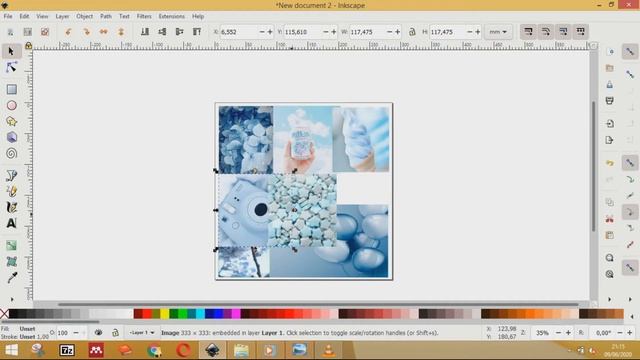Lower selection to bottom
The width and height of the screenshot is (640, 360).
145,31
